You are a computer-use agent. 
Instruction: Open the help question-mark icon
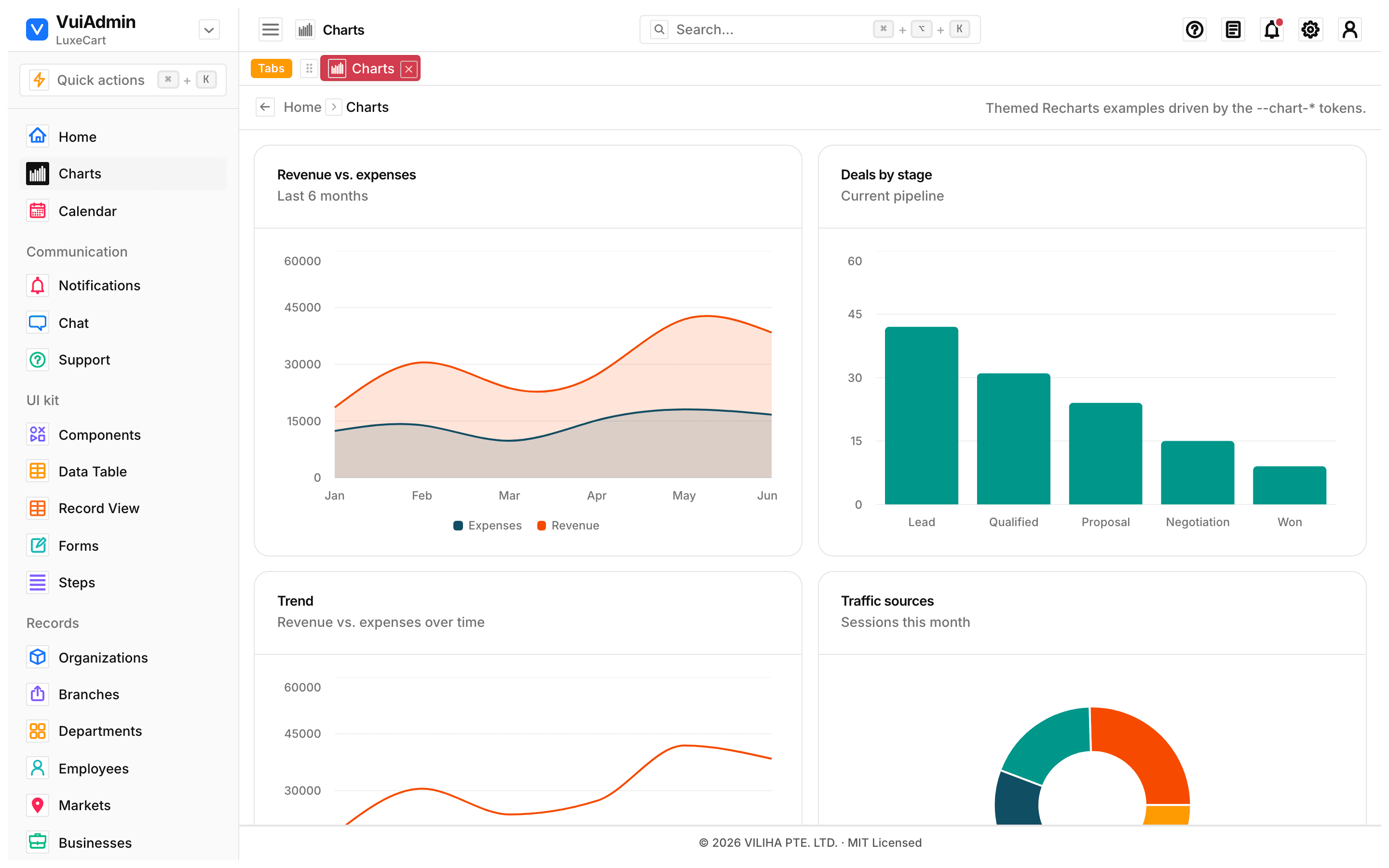click(x=1194, y=29)
